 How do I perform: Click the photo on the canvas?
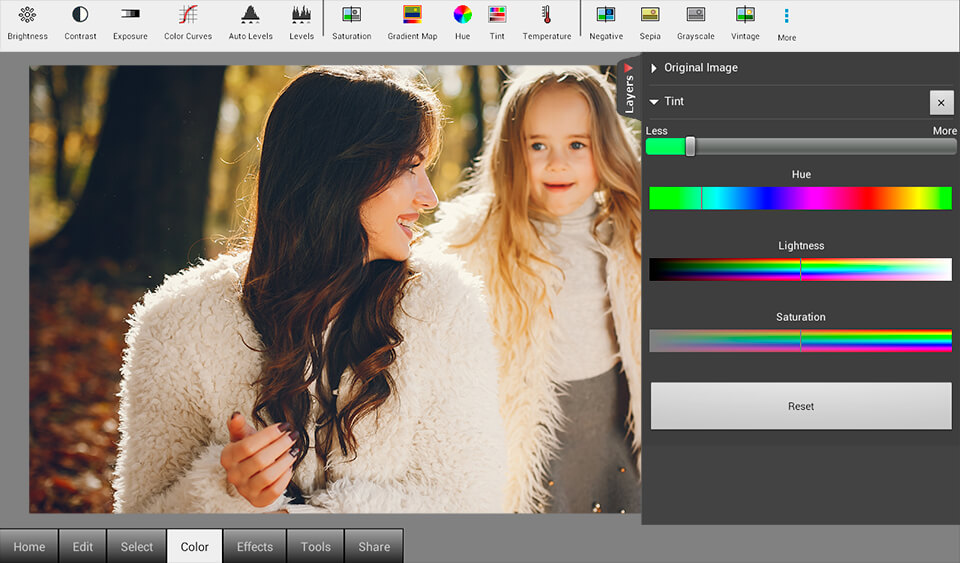click(x=335, y=289)
